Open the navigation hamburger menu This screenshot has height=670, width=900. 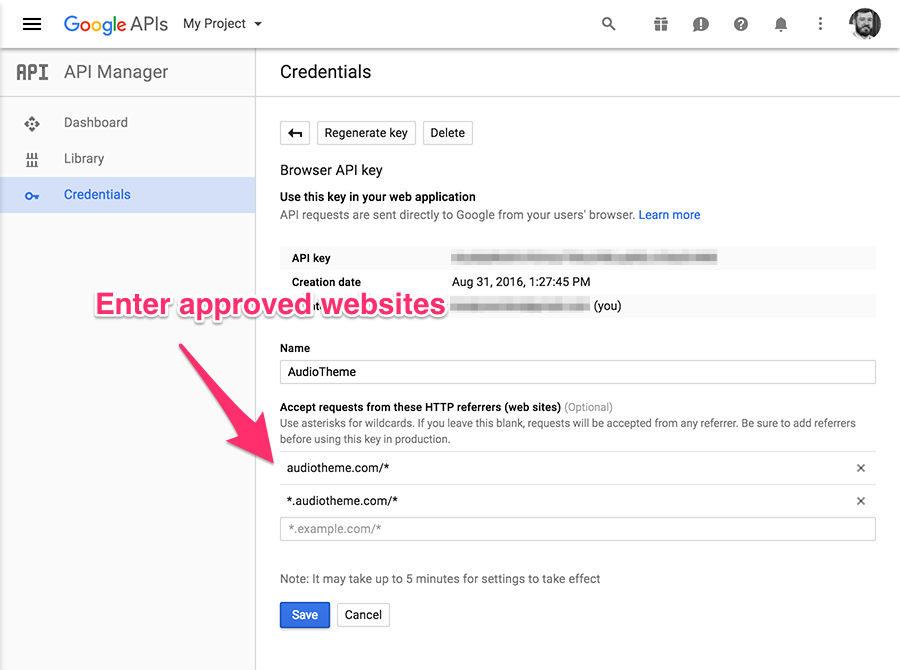(x=32, y=24)
